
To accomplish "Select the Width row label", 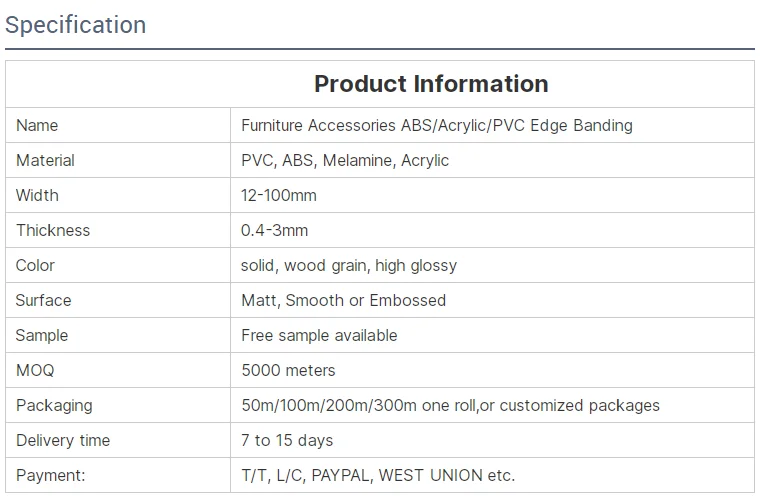I will click(x=37, y=195).
